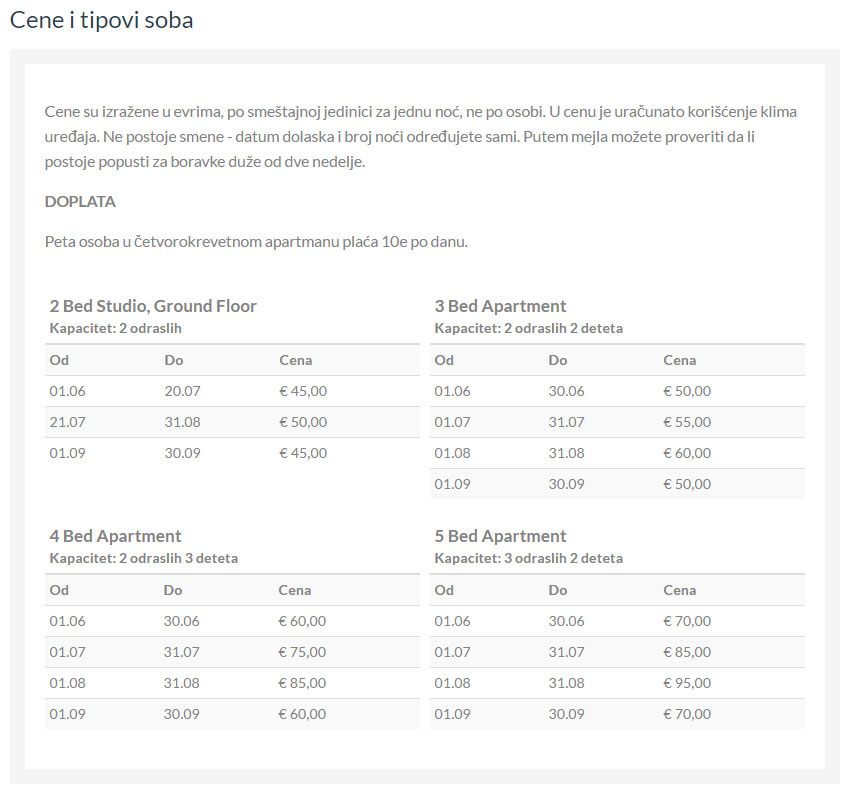Click the € 75,00 price in 4 Bed Apartment
This screenshot has height=798, width=852.
click(302, 652)
